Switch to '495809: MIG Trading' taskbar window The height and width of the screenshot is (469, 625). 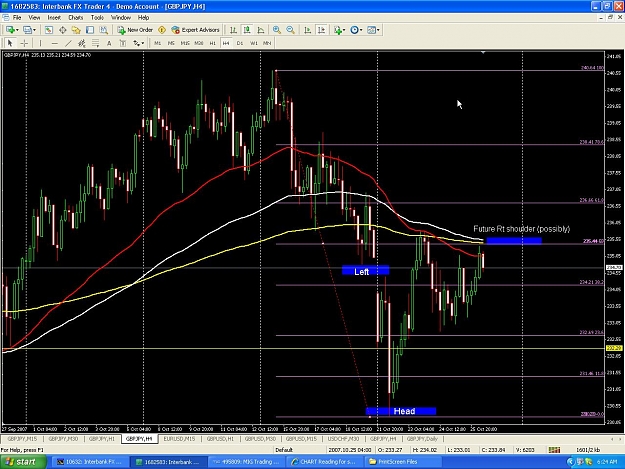[x=247, y=462]
